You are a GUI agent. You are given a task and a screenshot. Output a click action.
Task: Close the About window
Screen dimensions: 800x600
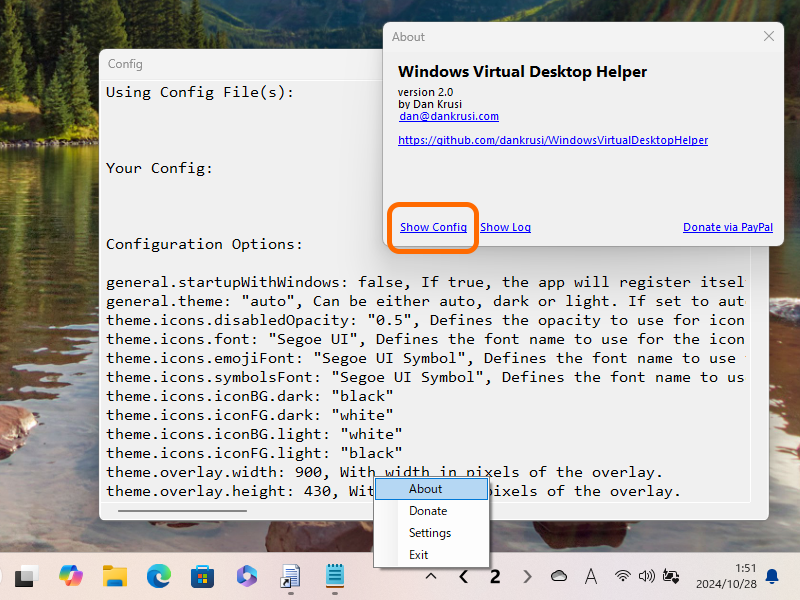(x=769, y=36)
